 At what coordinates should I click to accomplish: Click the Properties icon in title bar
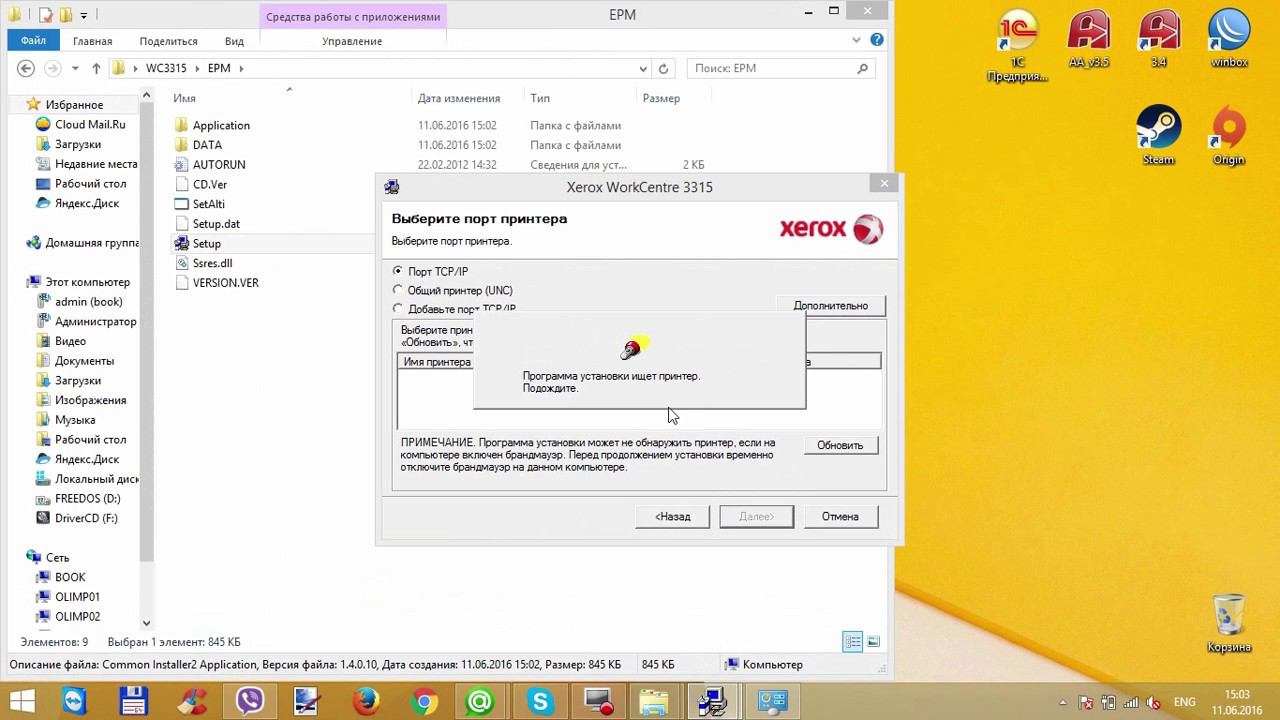pos(46,15)
